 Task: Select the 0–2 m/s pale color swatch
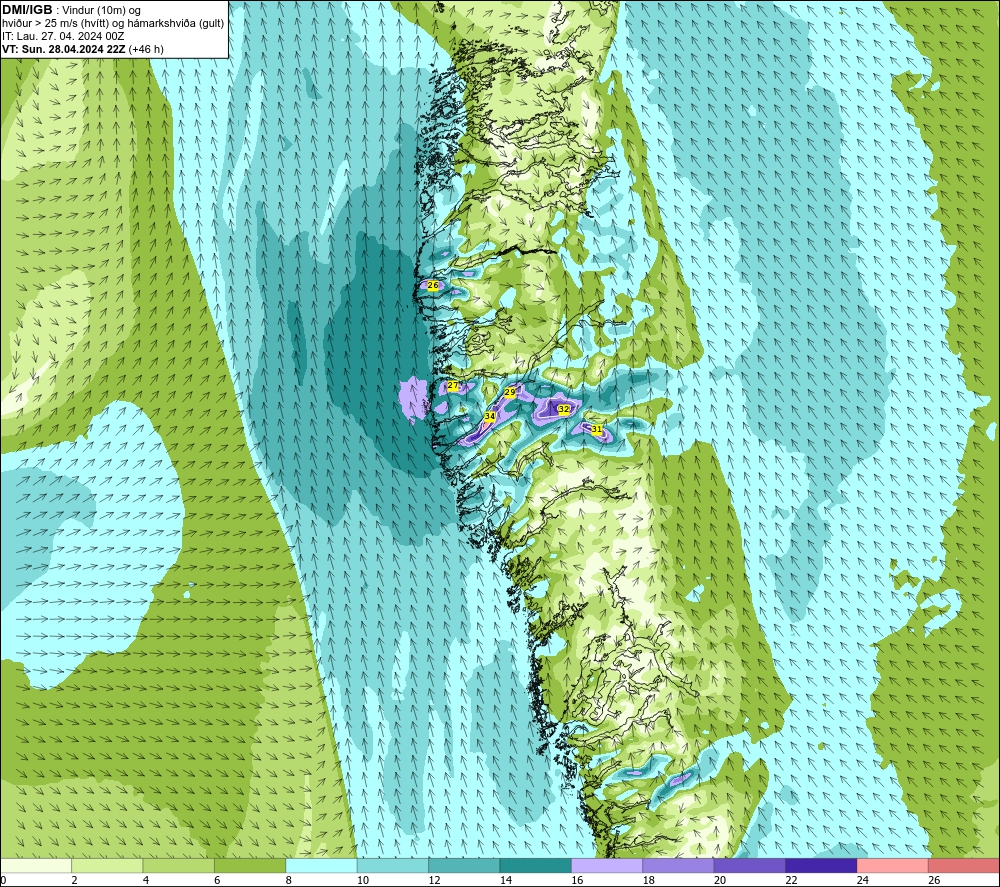pos(36,865)
